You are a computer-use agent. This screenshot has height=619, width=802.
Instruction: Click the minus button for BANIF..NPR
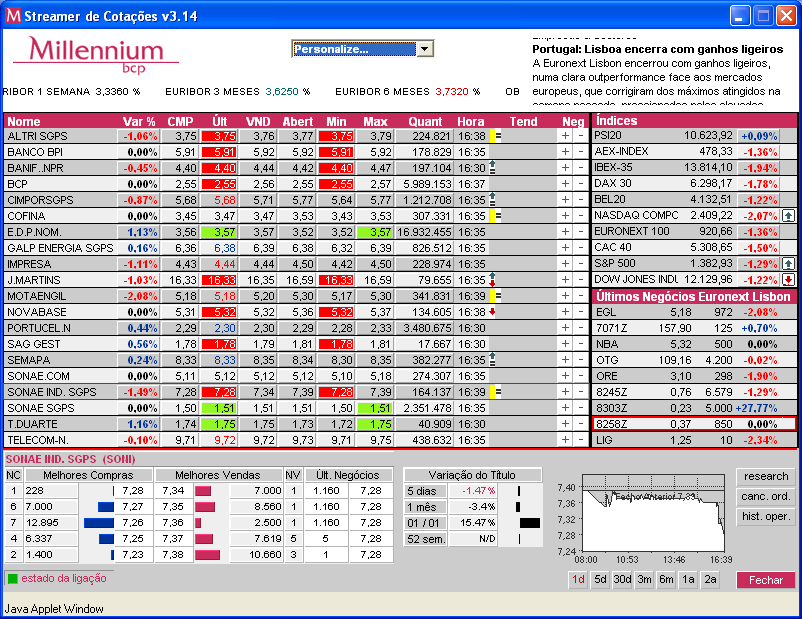pos(581,168)
